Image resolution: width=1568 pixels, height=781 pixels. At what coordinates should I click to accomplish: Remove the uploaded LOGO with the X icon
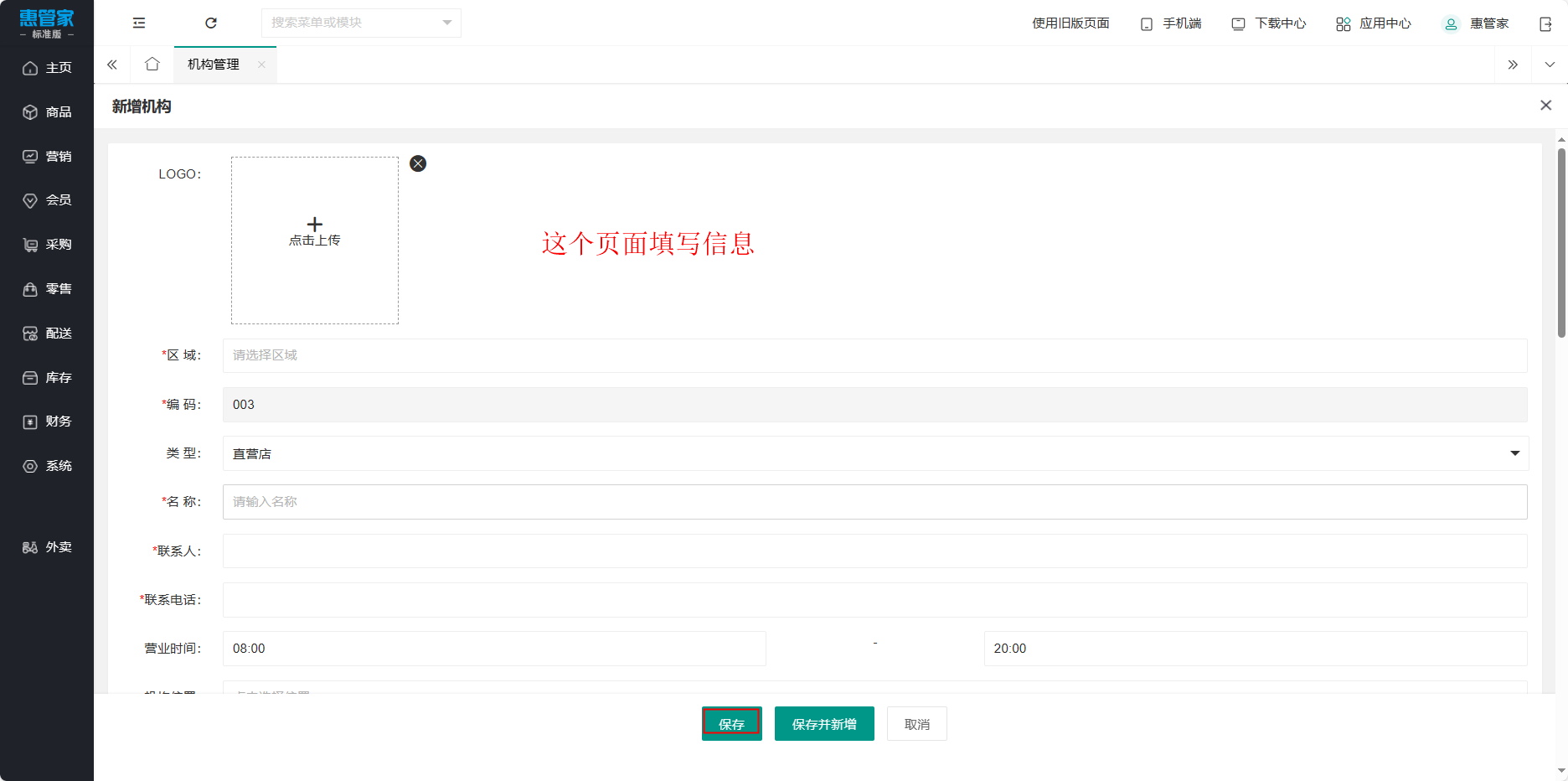(418, 163)
